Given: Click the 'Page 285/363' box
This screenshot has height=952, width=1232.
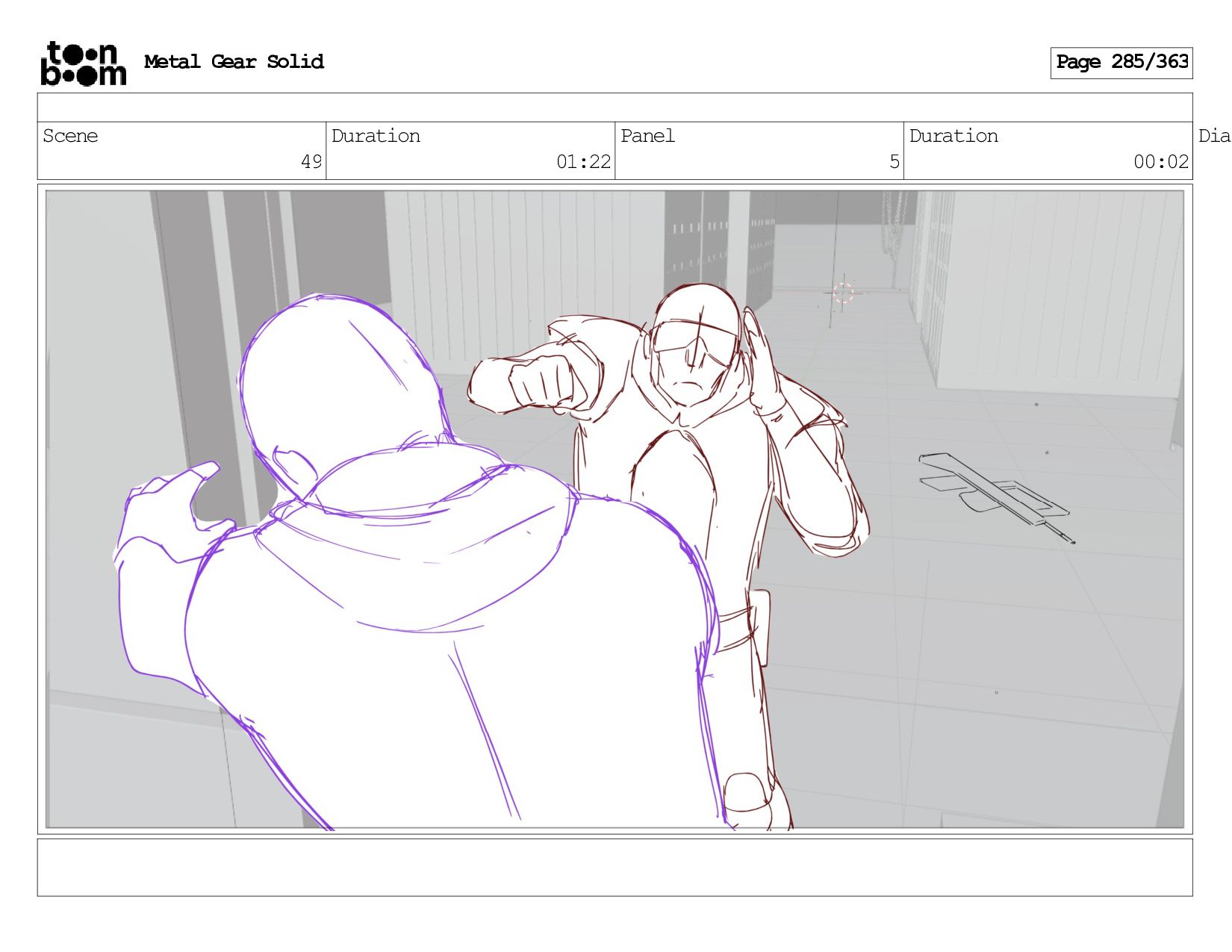Looking at the screenshot, I should (1121, 63).
